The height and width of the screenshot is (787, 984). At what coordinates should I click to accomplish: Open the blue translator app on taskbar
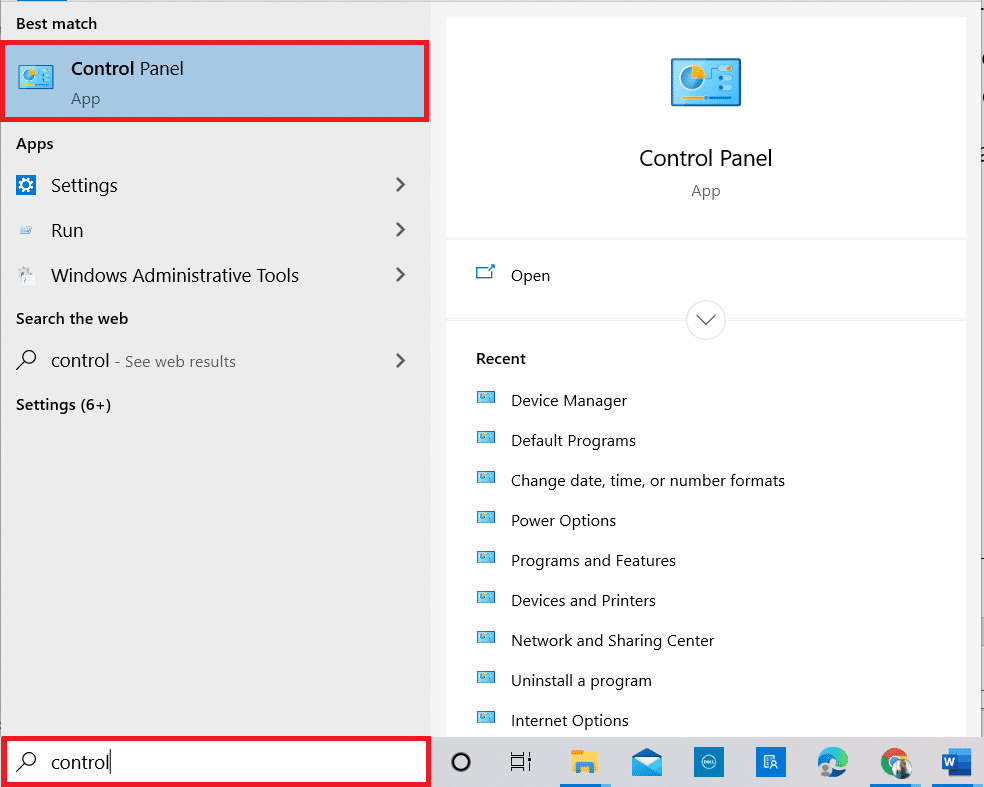[x=770, y=762]
